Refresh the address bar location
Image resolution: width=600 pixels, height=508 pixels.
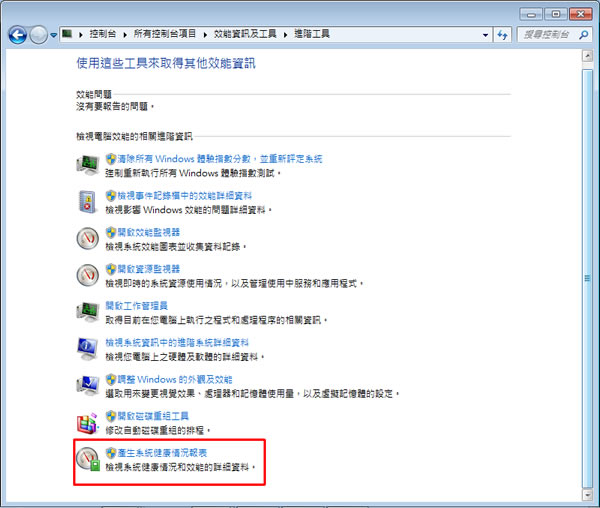pos(502,35)
